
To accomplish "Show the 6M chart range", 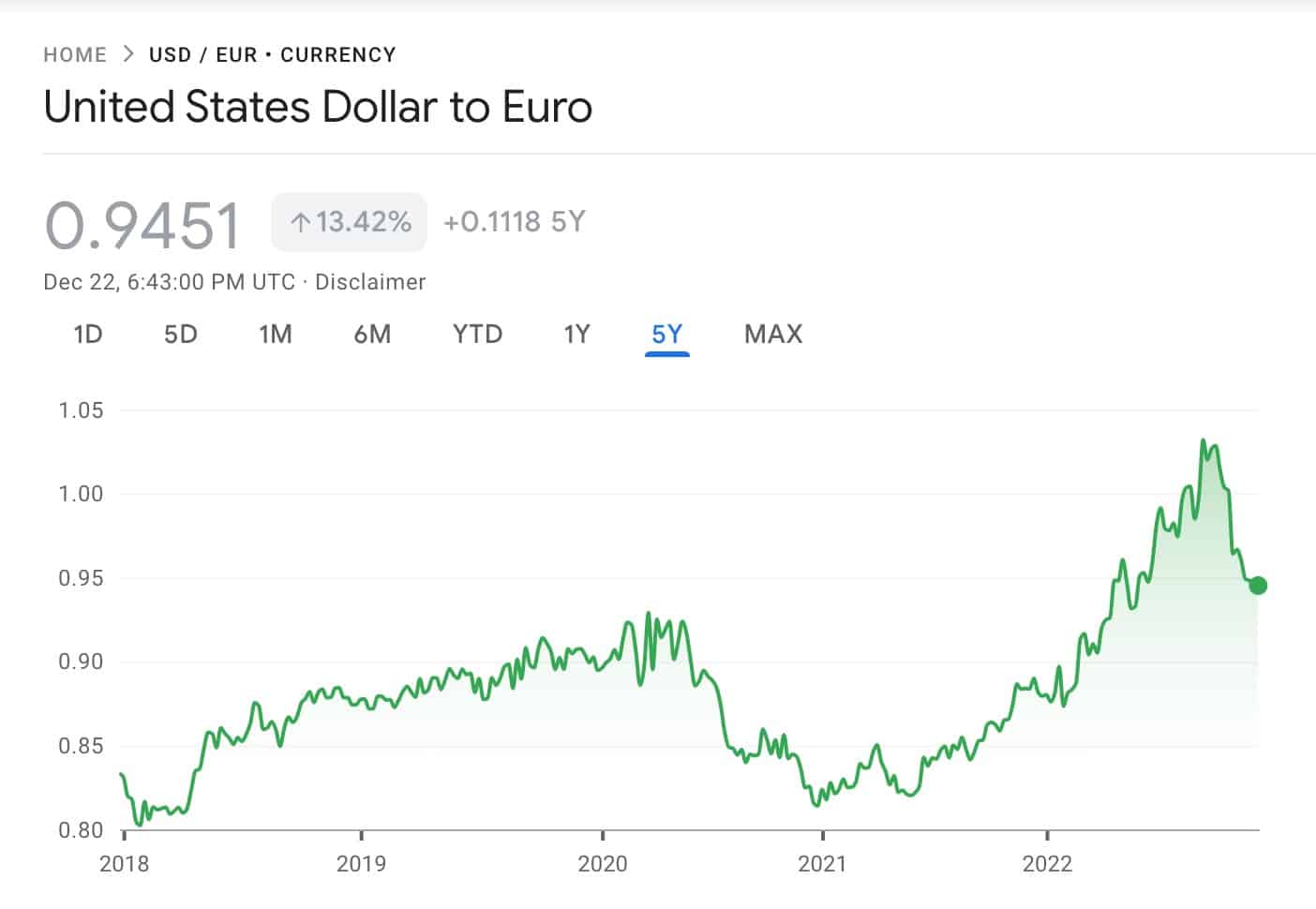I will point(372,335).
